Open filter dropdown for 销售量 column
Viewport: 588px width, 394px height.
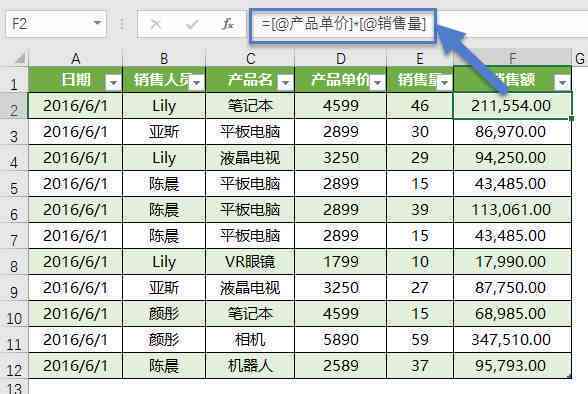coord(444,82)
